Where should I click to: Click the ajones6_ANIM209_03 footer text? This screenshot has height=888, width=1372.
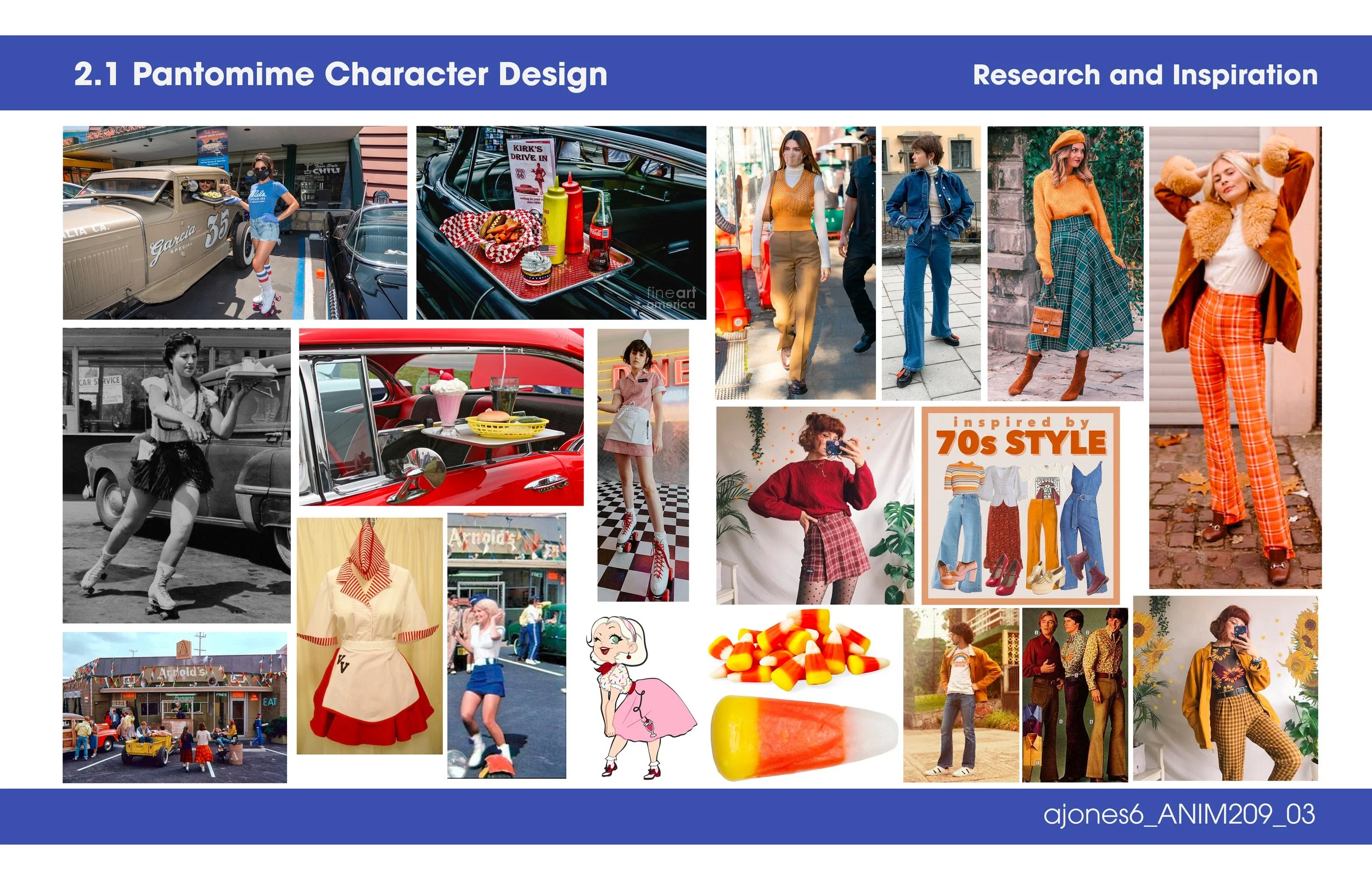point(1179,814)
